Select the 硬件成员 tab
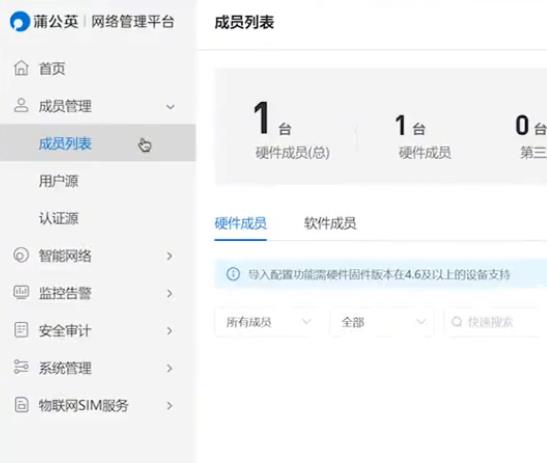The width and height of the screenshot is (547, 463). 241,223
